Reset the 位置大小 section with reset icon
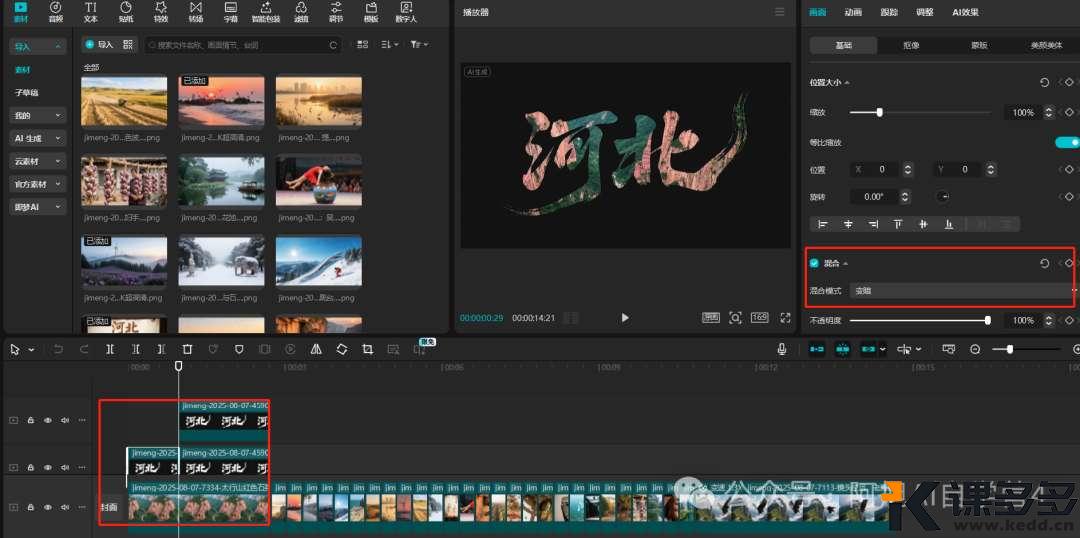The width and height of the screenshot is (1080, 538). click(x=1044, y=82)
